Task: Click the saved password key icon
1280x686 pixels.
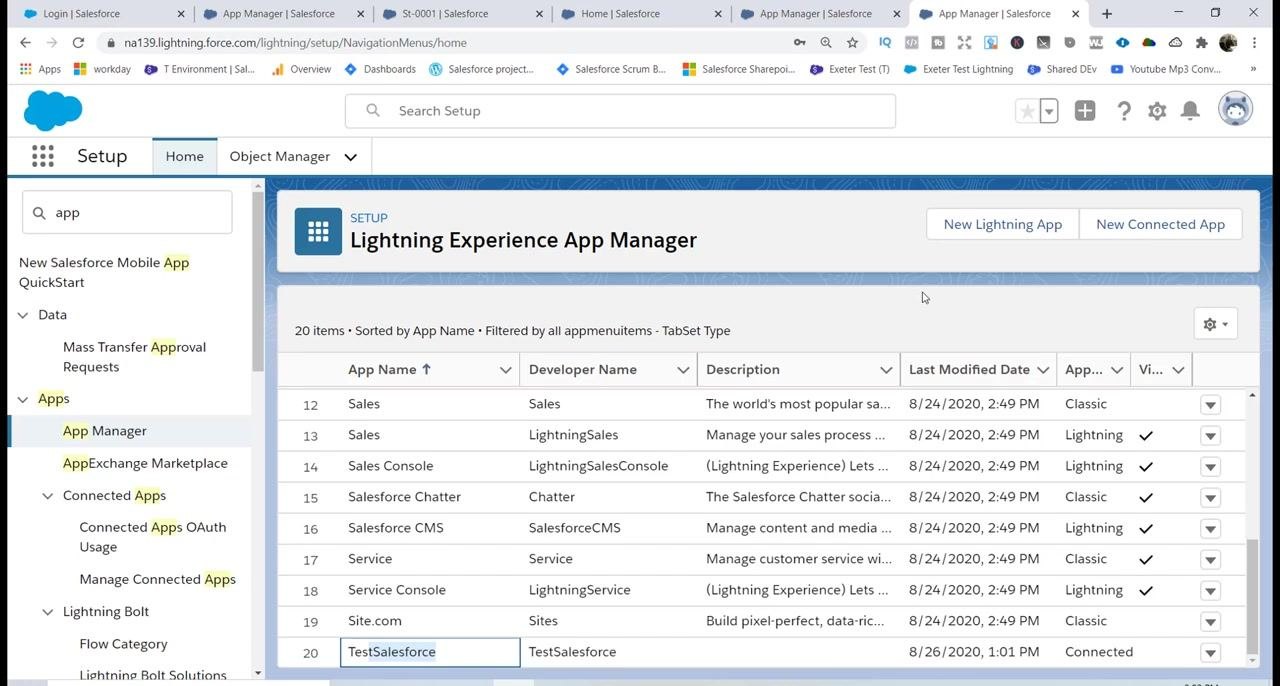Action: tap(799, 43)
